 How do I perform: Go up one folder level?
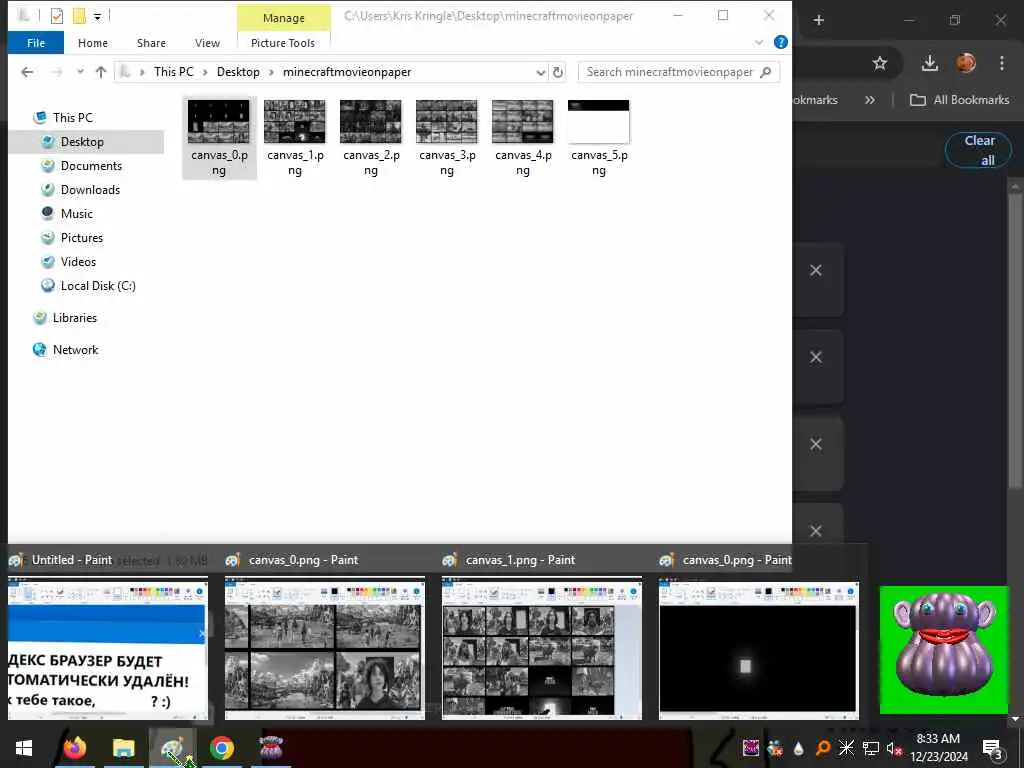[x=101, y=72]
